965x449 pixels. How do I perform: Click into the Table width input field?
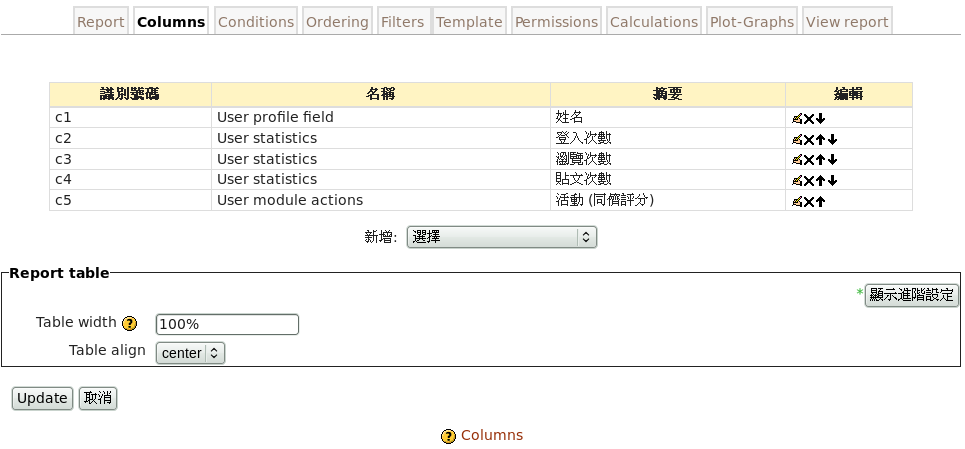[227, 324]
